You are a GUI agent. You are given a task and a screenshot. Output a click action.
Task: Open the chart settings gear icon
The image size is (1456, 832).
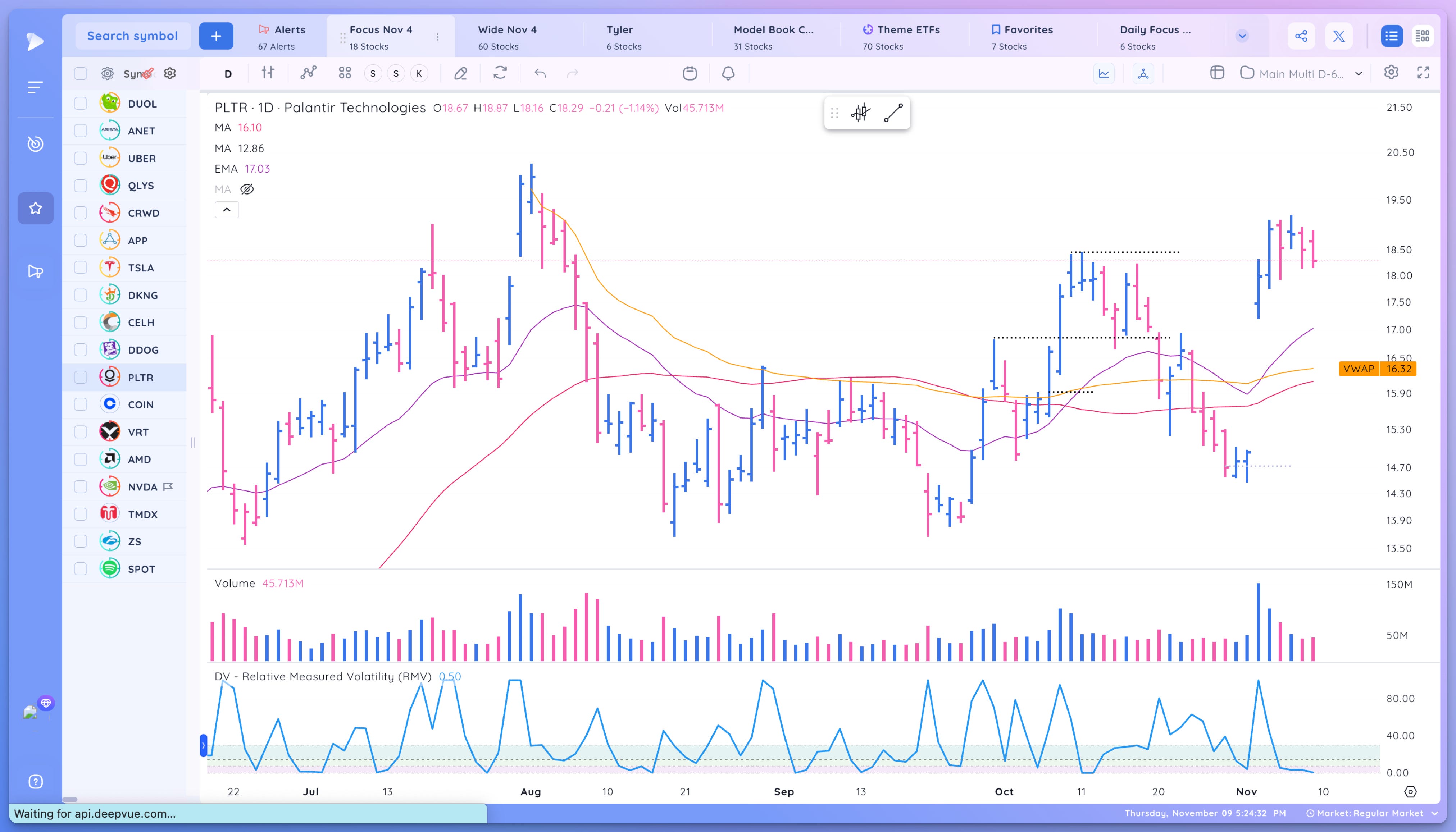coord(1391,73)
